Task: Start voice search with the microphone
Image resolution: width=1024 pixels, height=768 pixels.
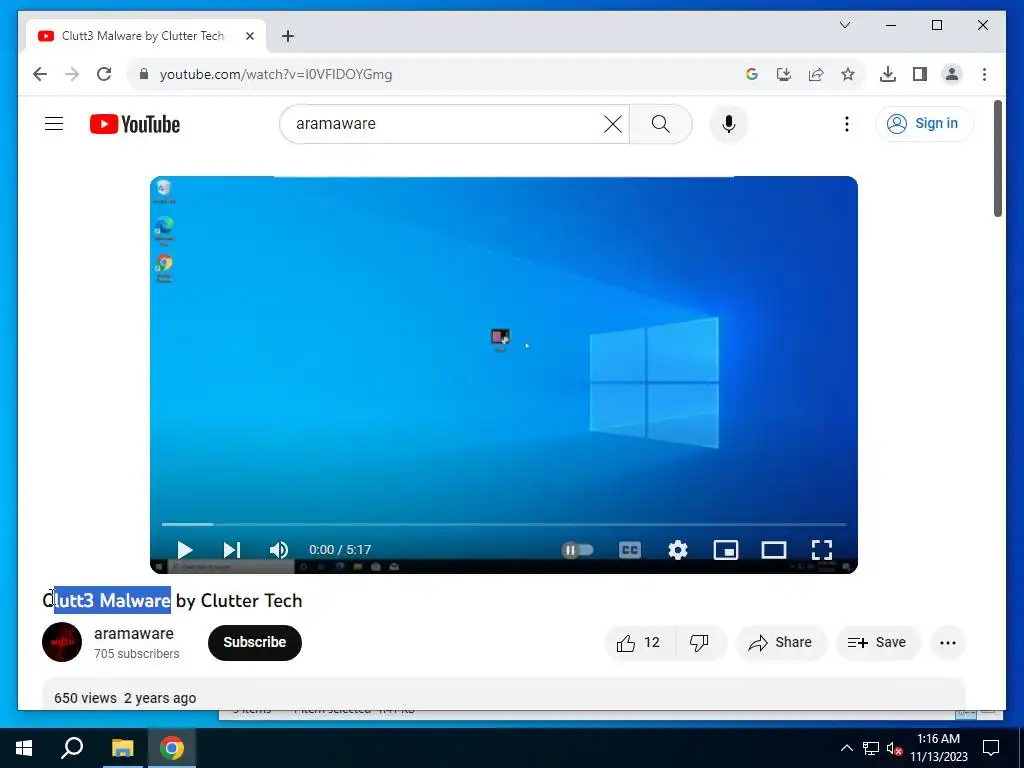Action: [729, 124]
